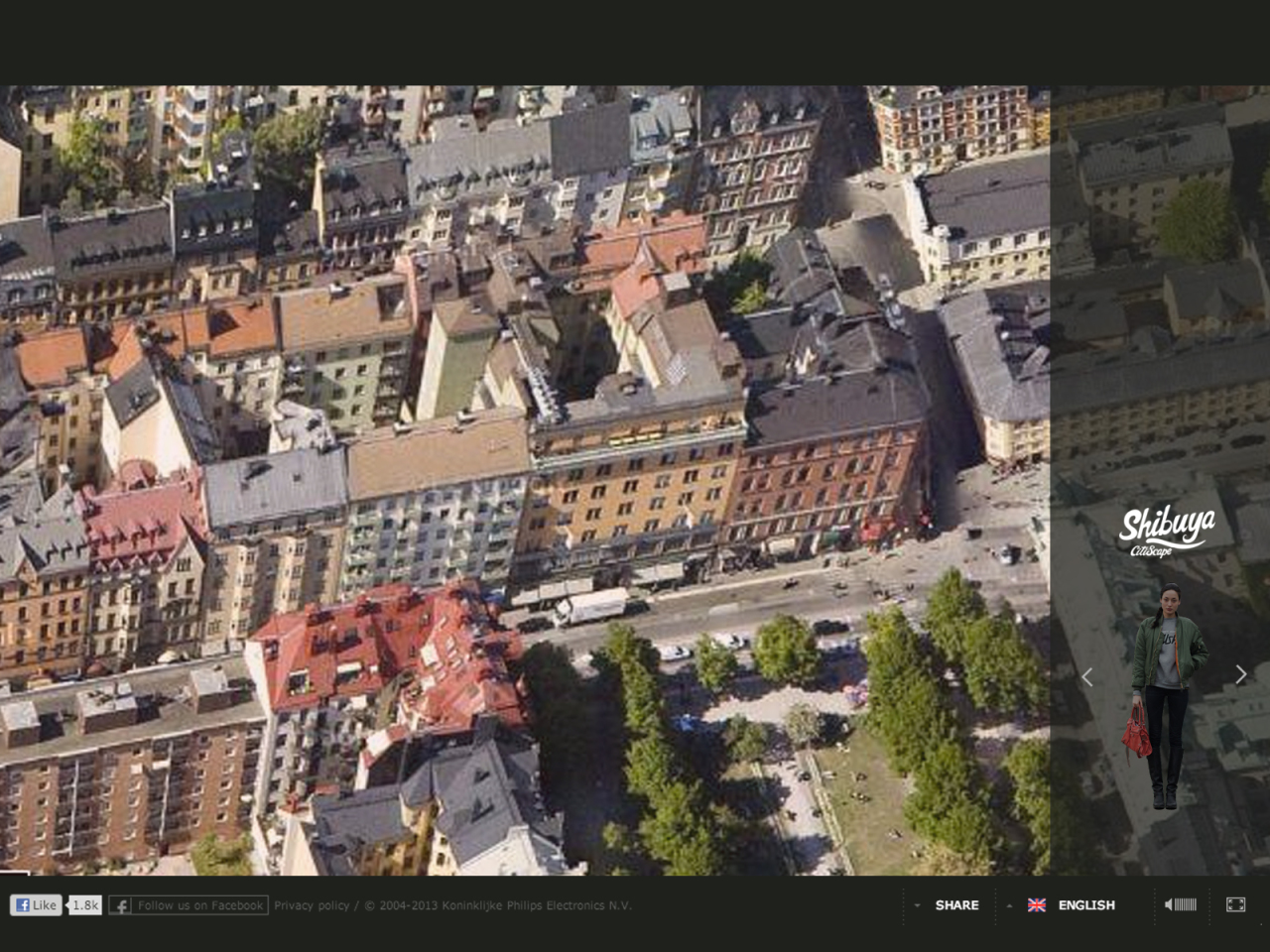This screenshot has width=1270, height=952.
Task: Click the white delivery truck on street
Action: coord(591,606)
